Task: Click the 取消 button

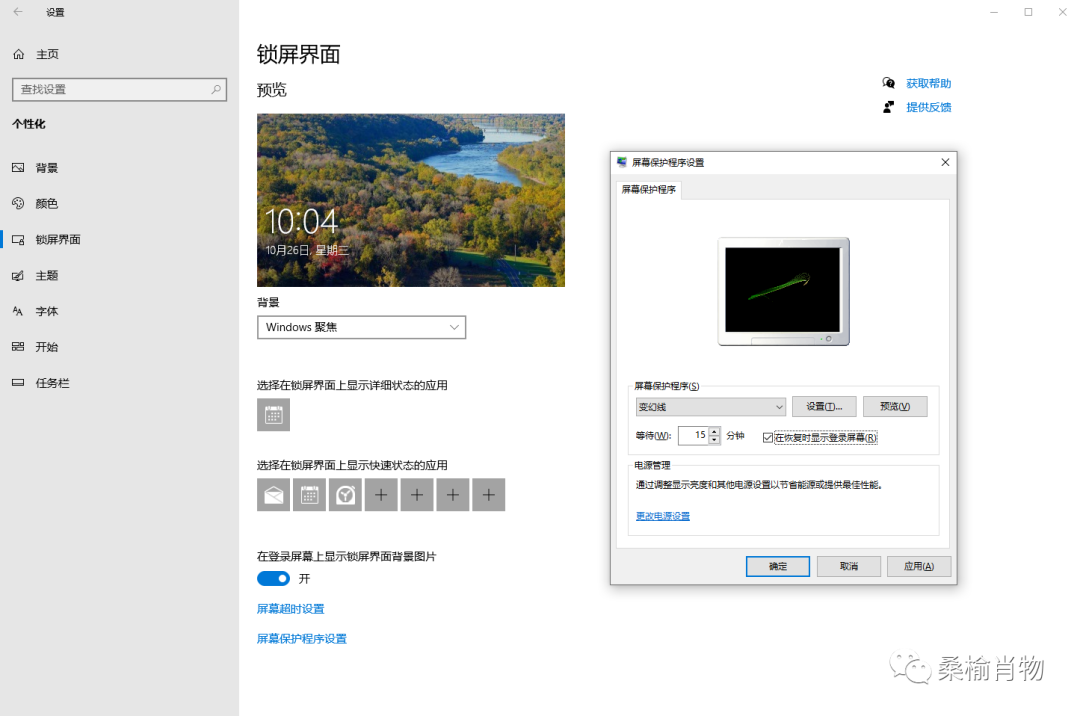Action: 849,566
